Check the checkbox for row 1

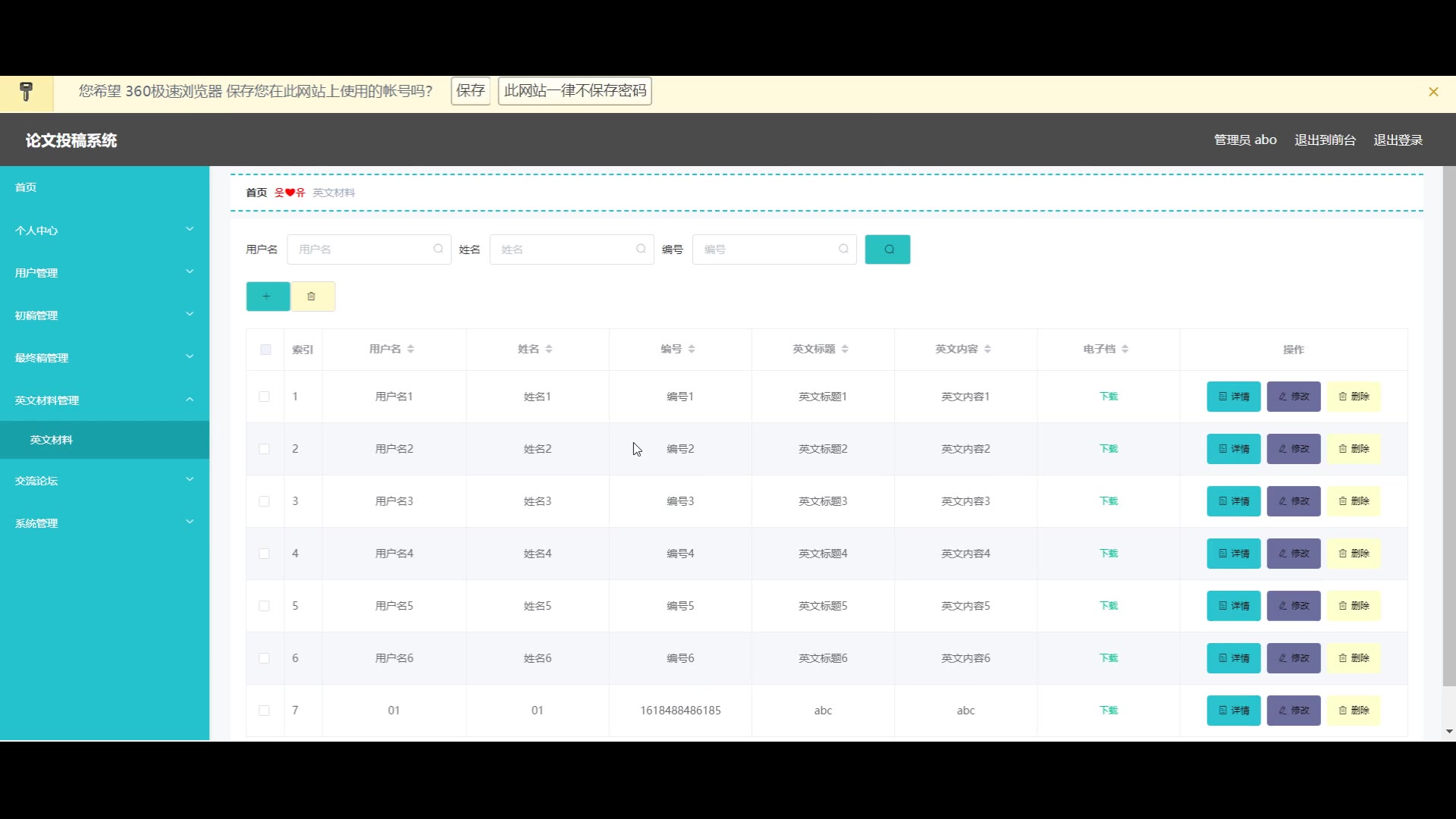(264, 397)
